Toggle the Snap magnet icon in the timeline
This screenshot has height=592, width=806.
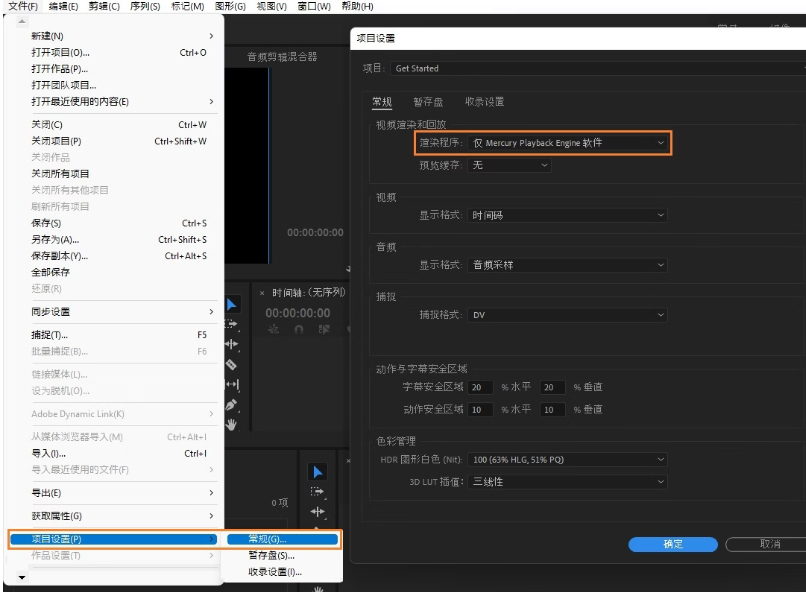299,329
